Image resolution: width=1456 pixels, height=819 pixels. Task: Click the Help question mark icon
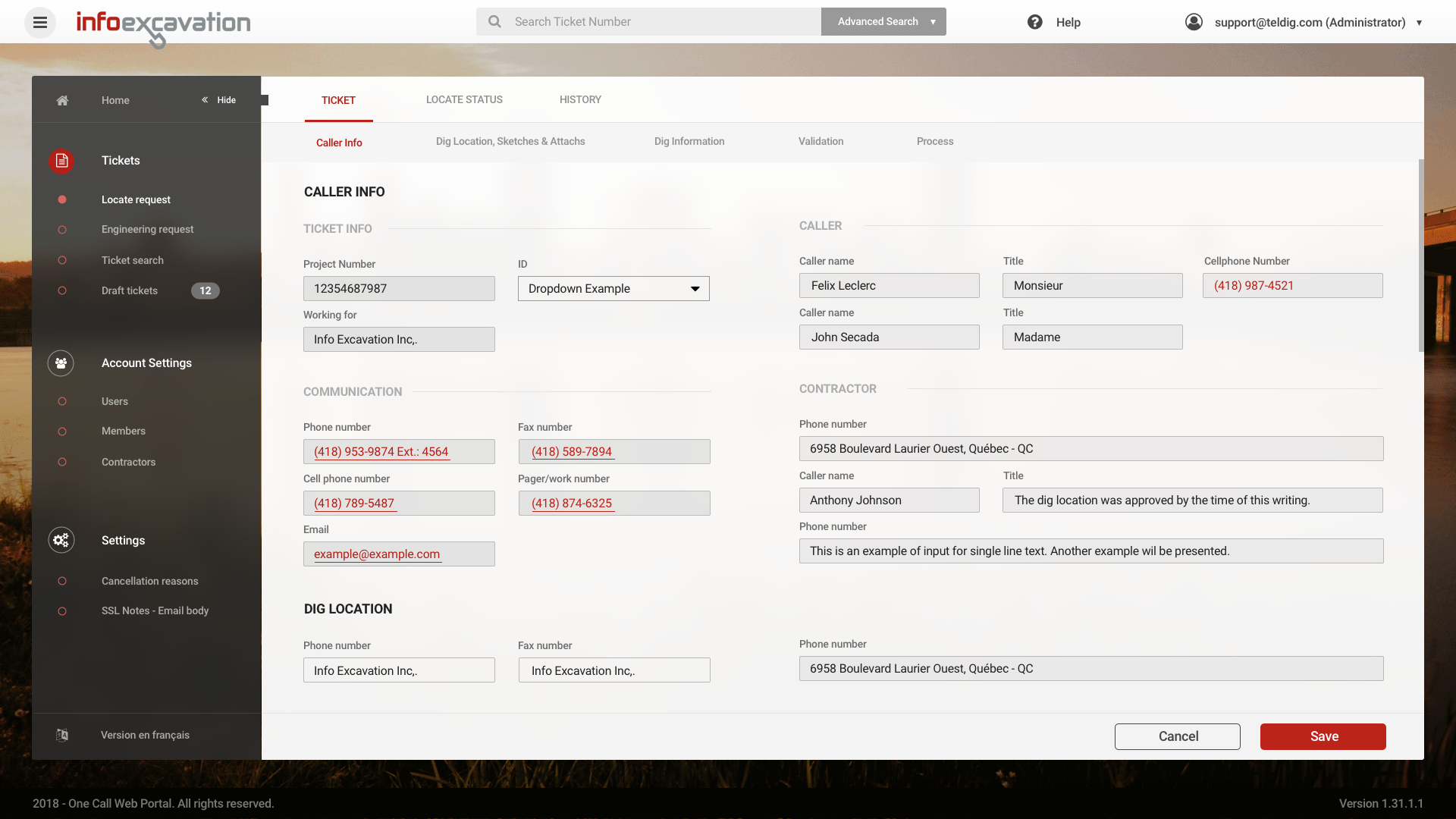[1034, 22]
